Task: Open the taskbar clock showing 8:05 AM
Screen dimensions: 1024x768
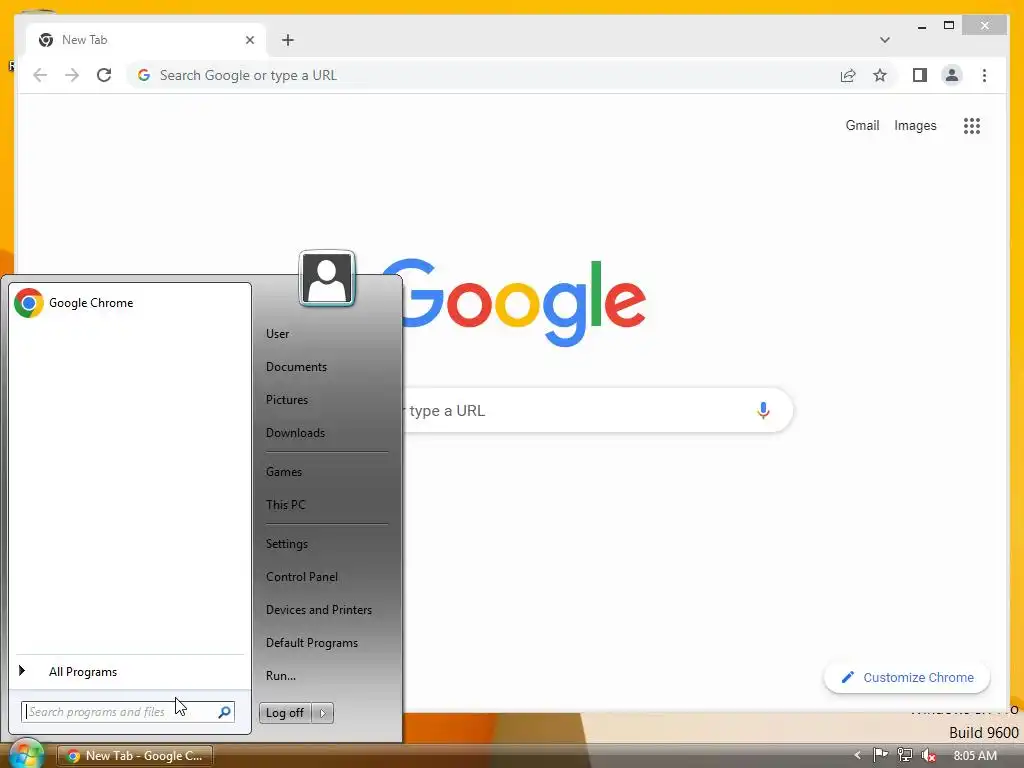Action: click(975, 756)
